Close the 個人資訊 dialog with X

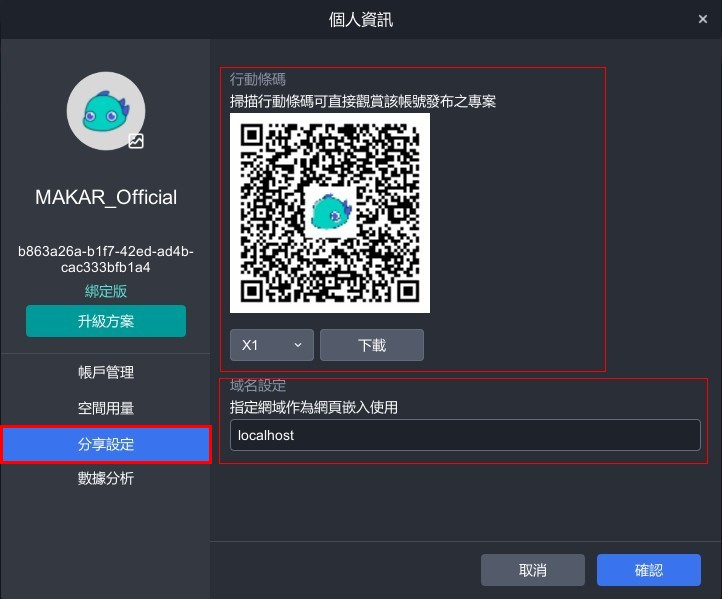pos(703,18)
